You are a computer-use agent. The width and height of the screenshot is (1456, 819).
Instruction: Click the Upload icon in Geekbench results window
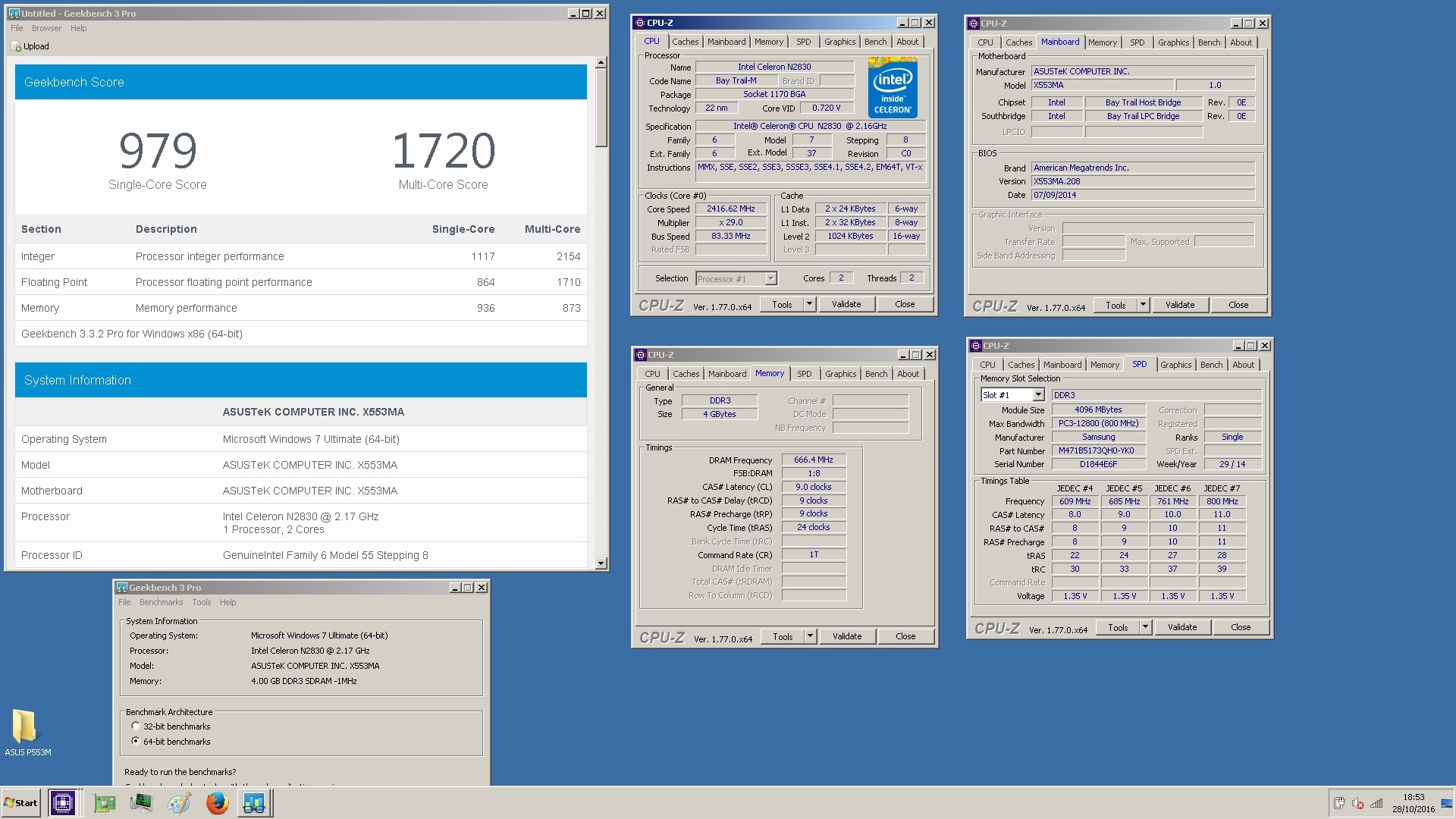coord(16,46)
